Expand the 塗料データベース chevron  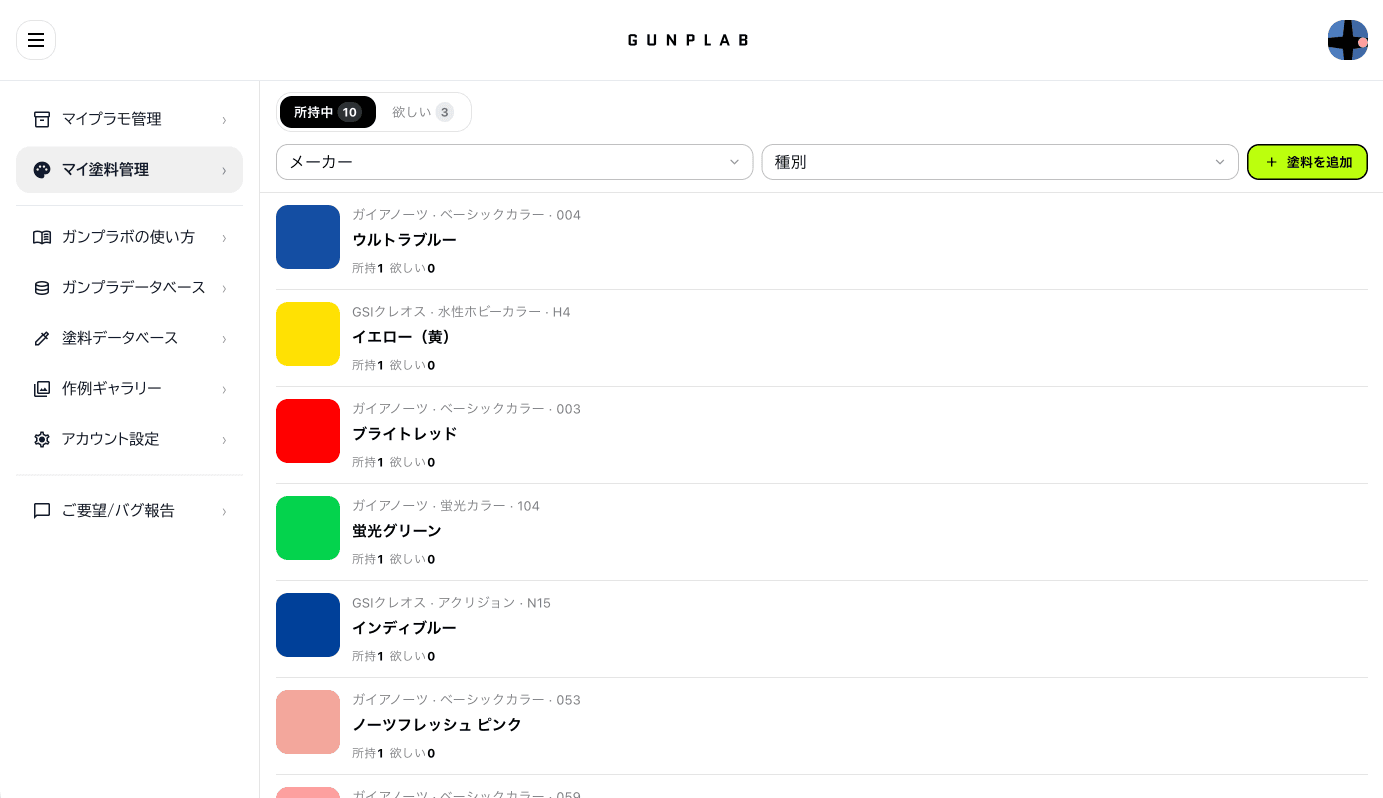(x=224, y=339)
